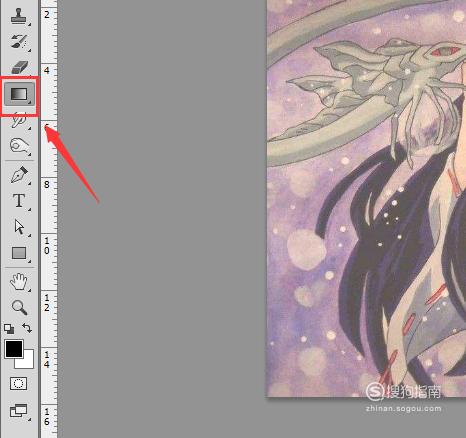
Task: Select the Hand tool
Action: point(19,282)
